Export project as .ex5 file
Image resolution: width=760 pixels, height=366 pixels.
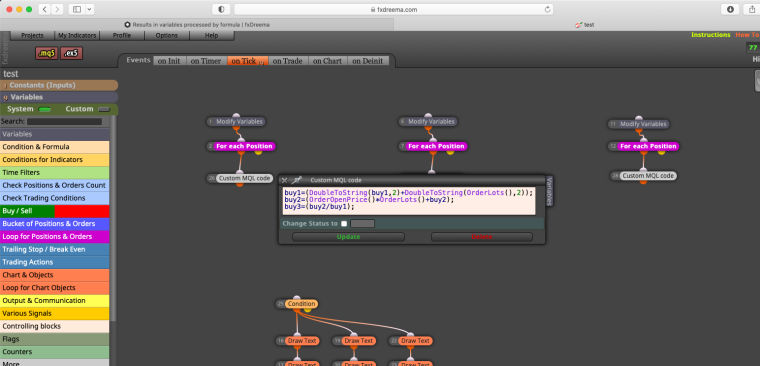click(x=72, y=53)
